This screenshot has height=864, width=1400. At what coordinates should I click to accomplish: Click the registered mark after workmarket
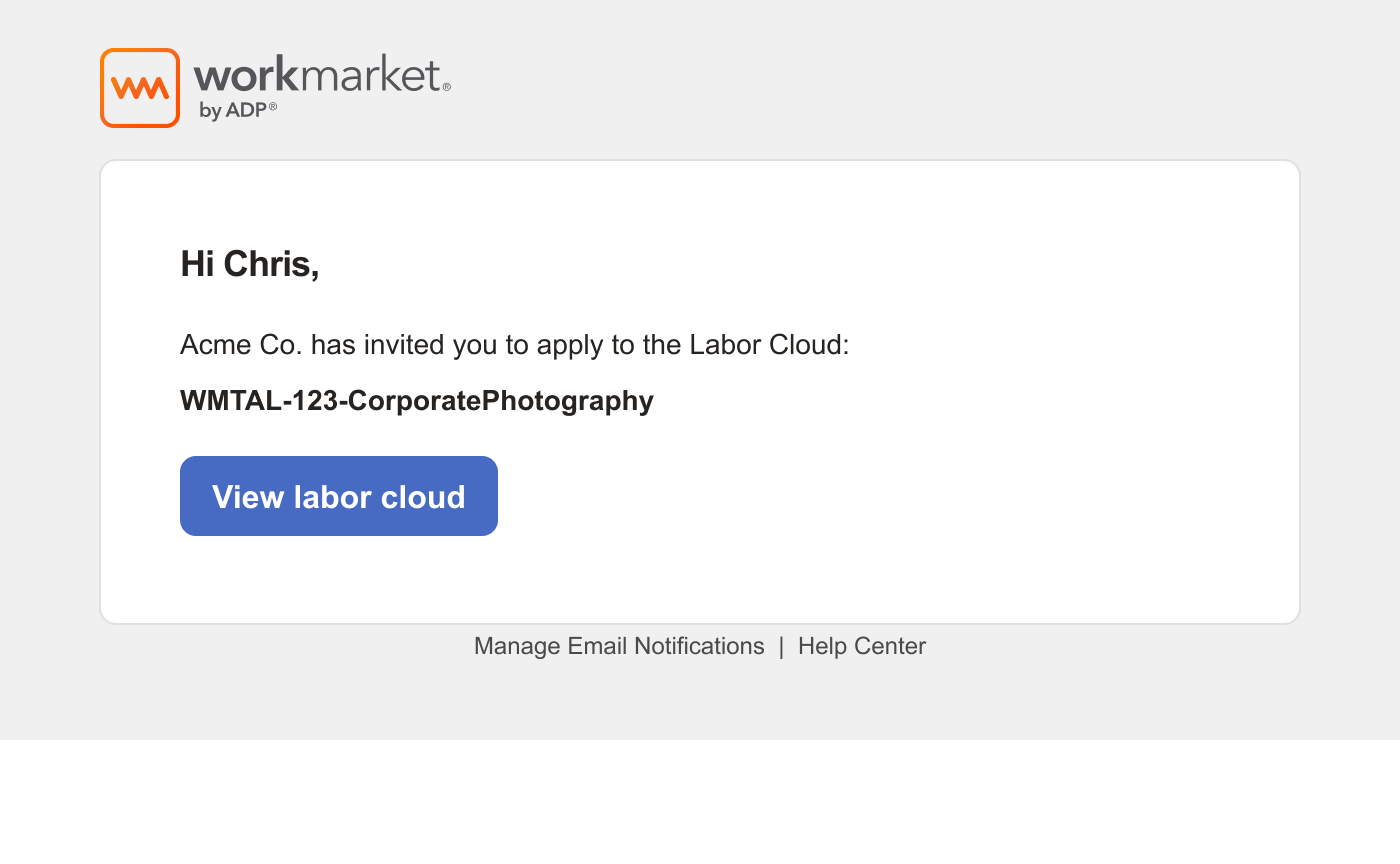[446, 88]
